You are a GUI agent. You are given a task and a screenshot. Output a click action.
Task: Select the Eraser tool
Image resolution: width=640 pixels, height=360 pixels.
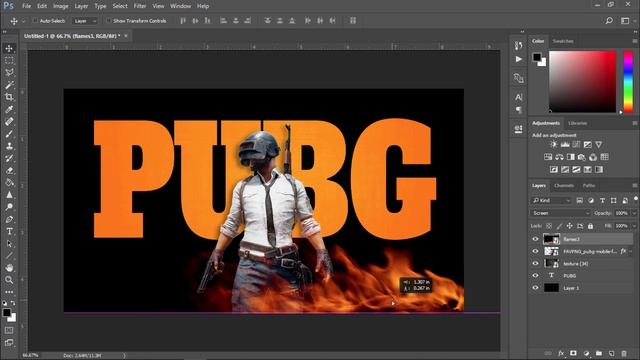[x=9, y=171]
